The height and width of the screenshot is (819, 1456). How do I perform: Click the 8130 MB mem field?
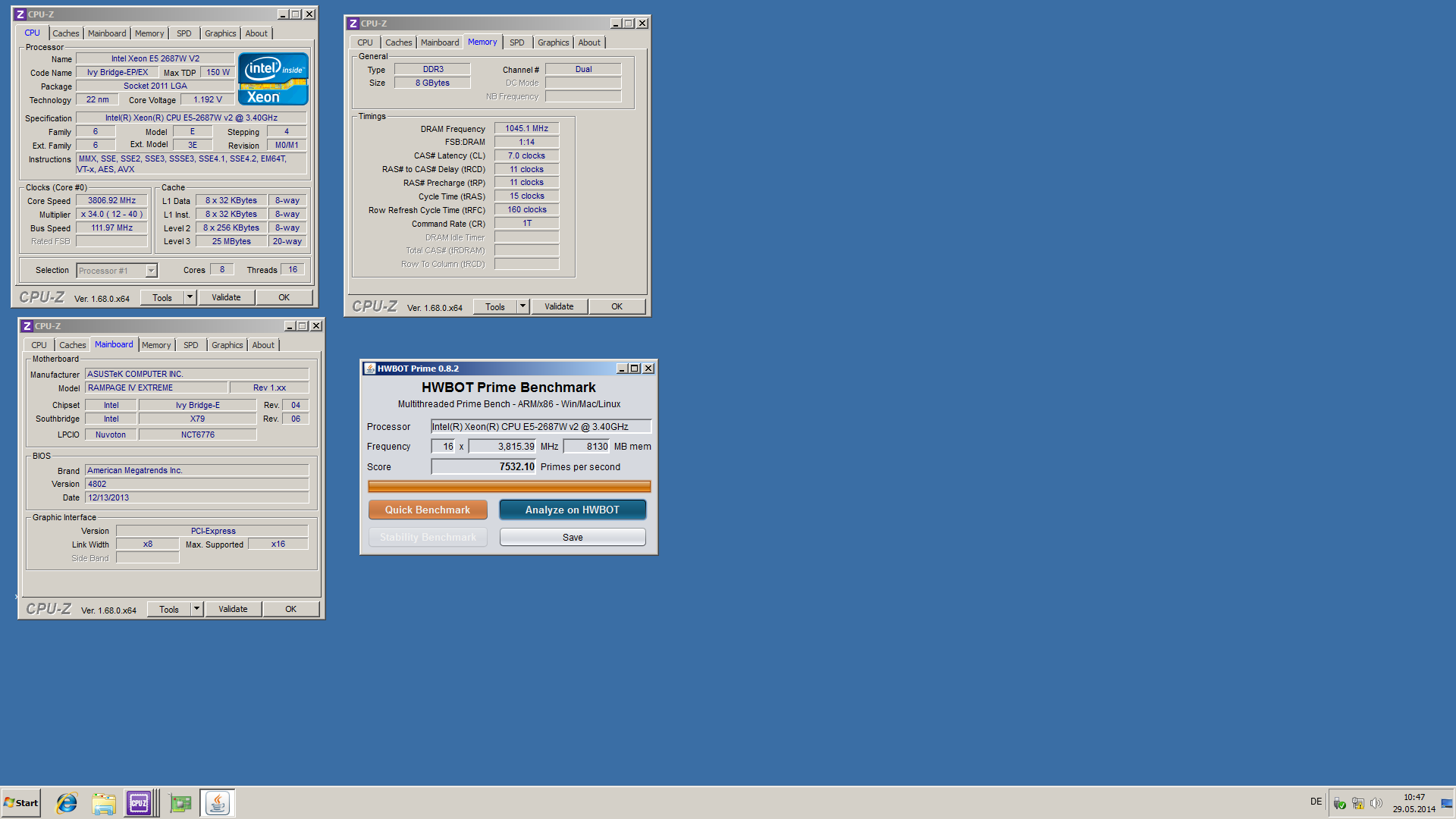tap(586, 446)
